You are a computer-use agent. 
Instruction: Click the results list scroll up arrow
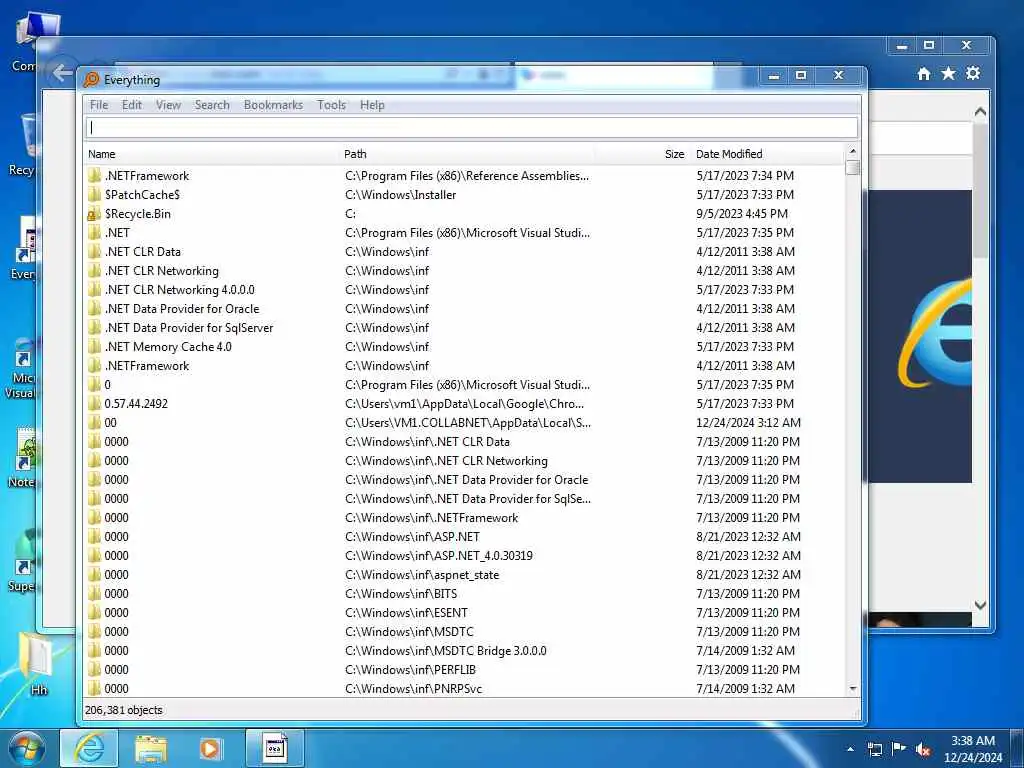click(852, 152)
